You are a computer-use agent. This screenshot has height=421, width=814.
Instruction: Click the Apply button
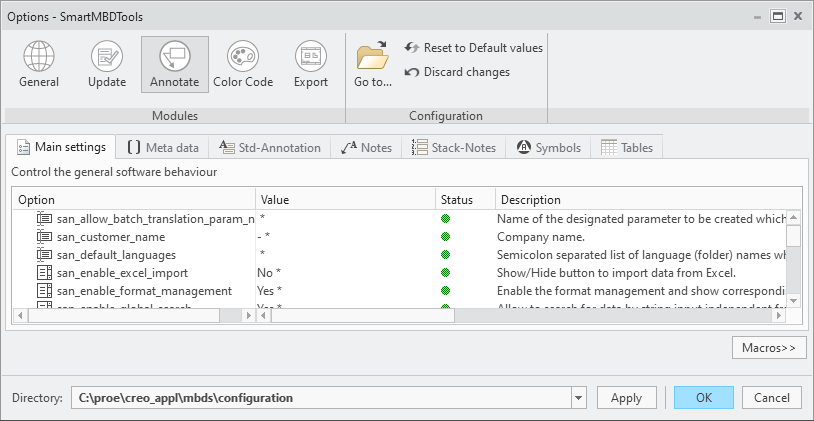coord(626,398)
